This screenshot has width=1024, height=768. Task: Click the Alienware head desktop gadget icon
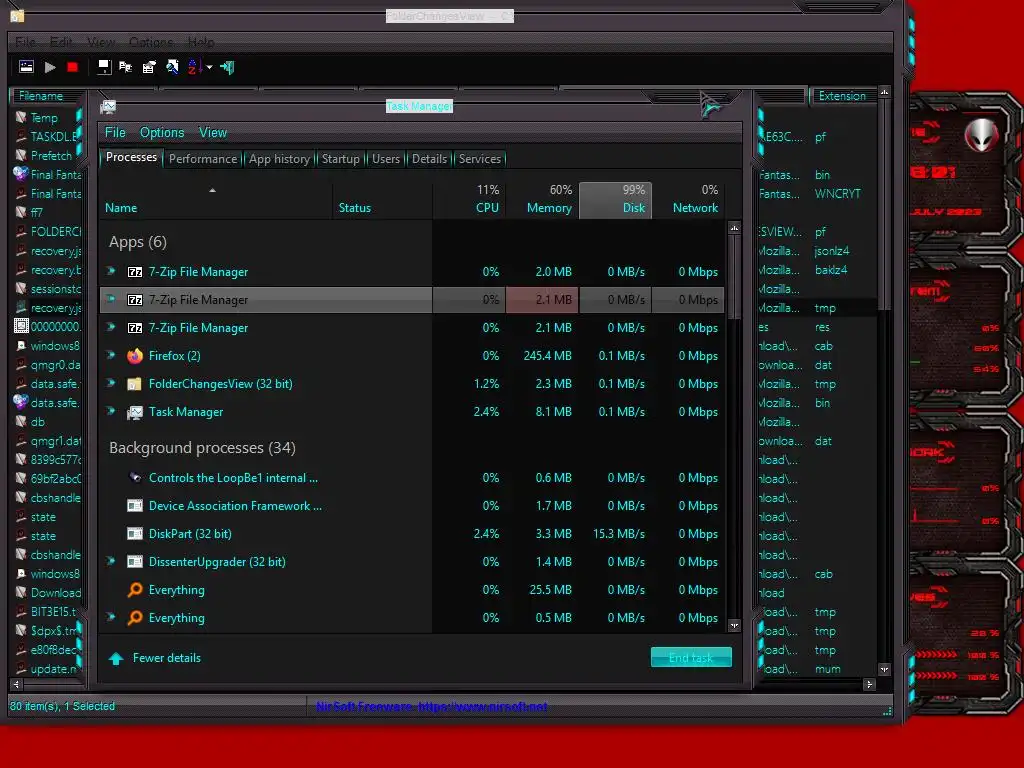coord(981,135)
